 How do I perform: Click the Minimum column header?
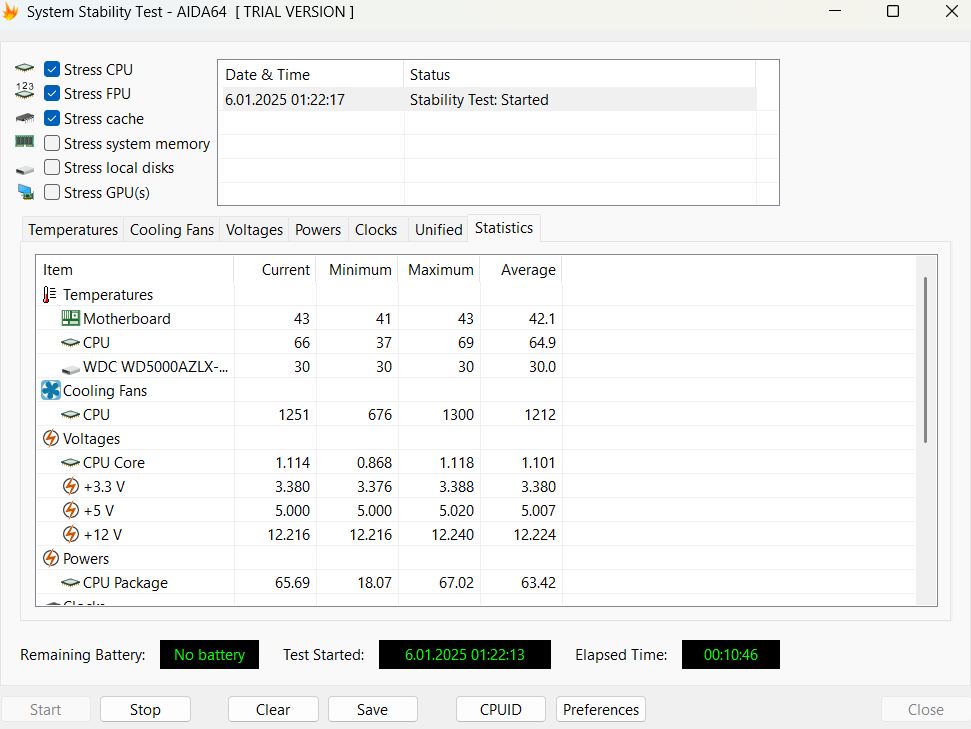point(357,270)
